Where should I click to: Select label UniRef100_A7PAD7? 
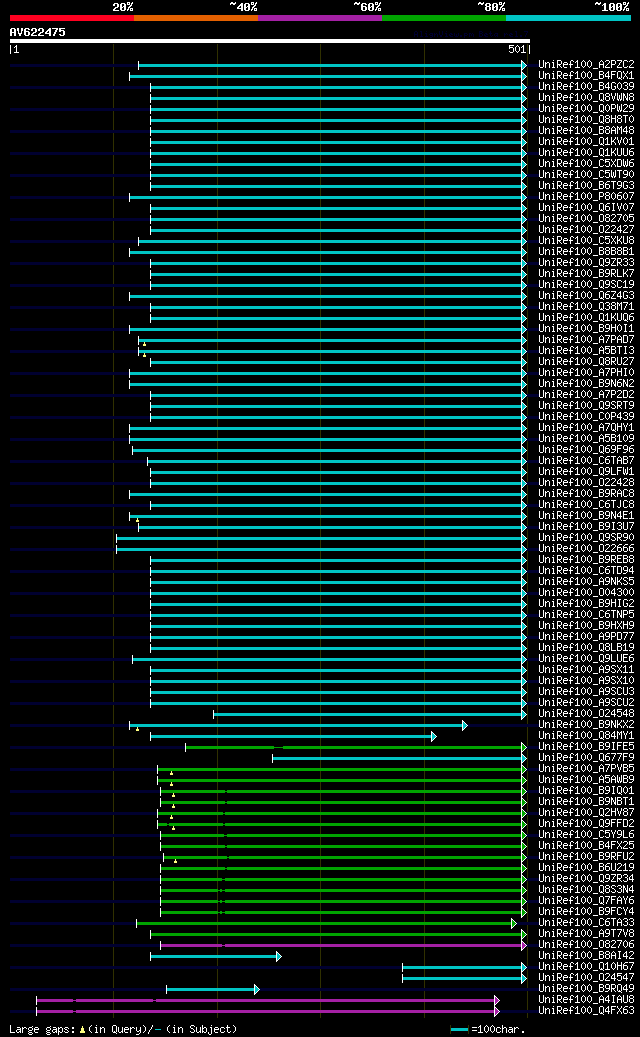(586, 339)
